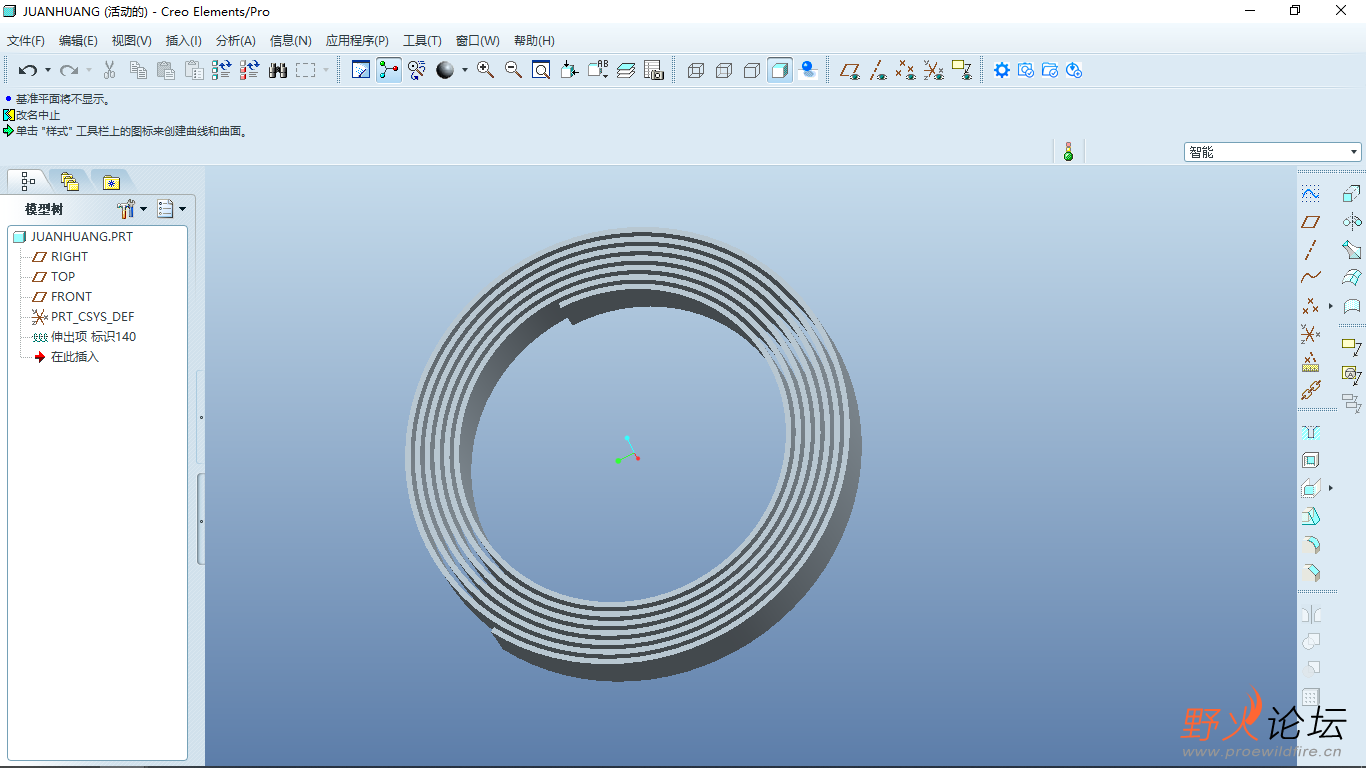Click the datum Curve tool
The width and height of the screenshot is (1366, 768).
(x=1310, y=278)
